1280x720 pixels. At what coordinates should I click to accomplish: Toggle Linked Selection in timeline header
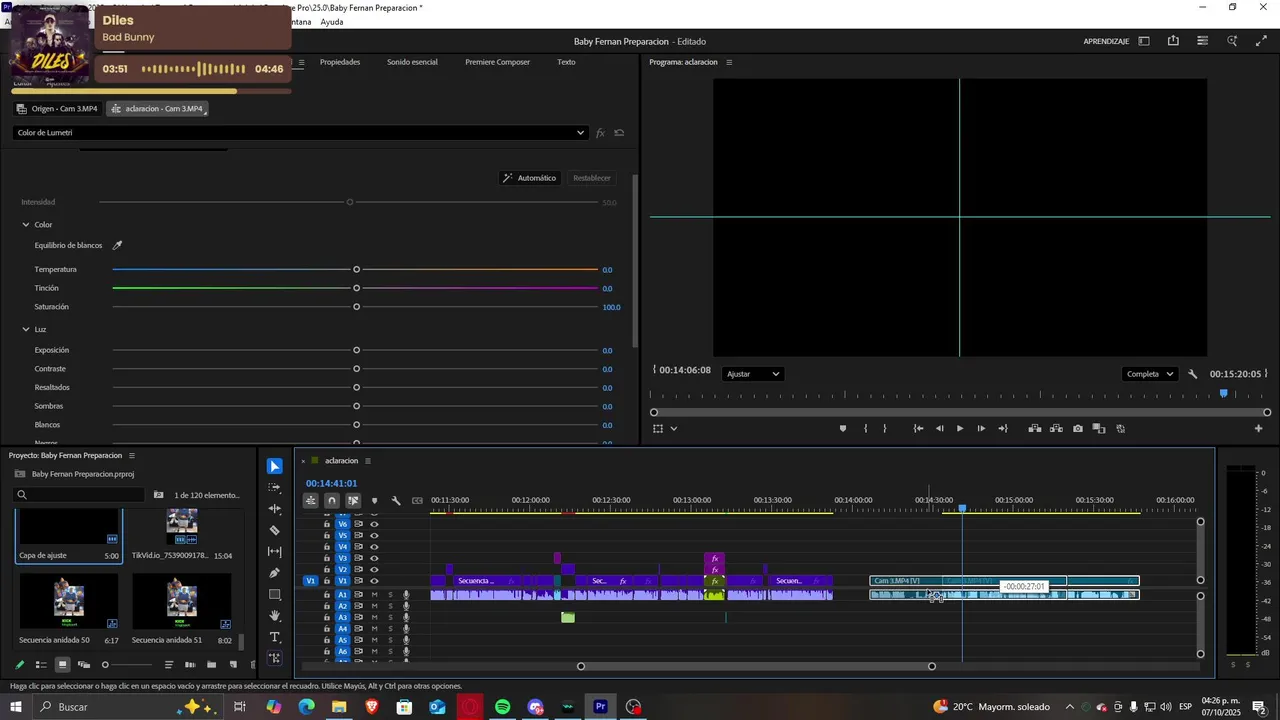click(353, 501)
